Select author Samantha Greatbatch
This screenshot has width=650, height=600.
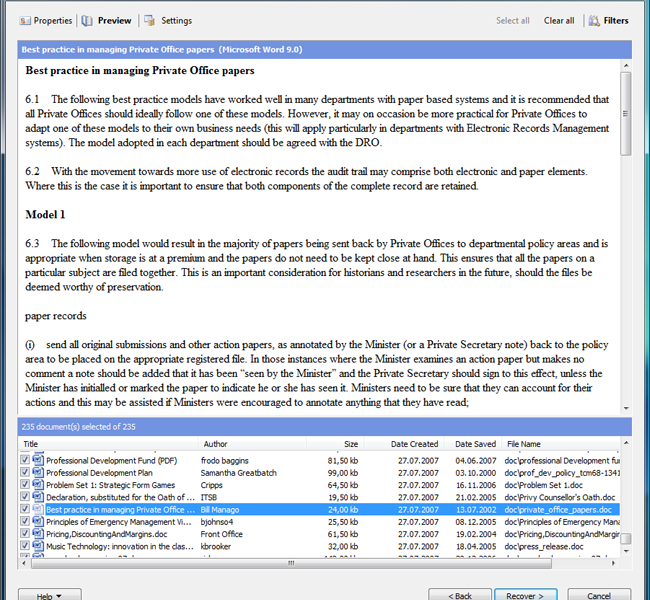(x=238, y=473)
